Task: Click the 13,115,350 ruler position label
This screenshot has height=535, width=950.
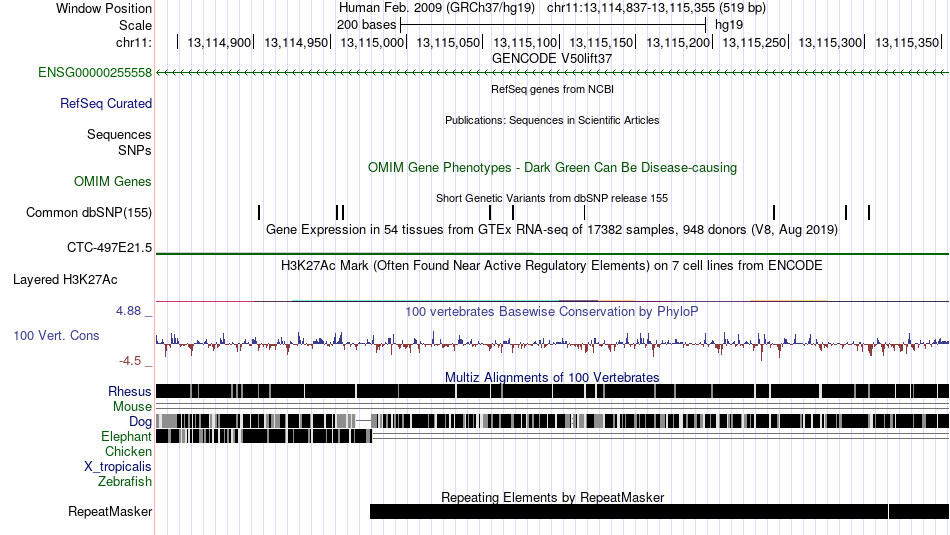Action: [906, 42]
